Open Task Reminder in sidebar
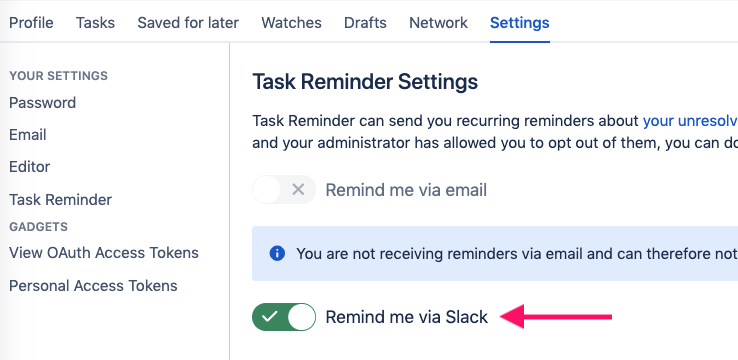Screen dimensions: 738x360 61,200
